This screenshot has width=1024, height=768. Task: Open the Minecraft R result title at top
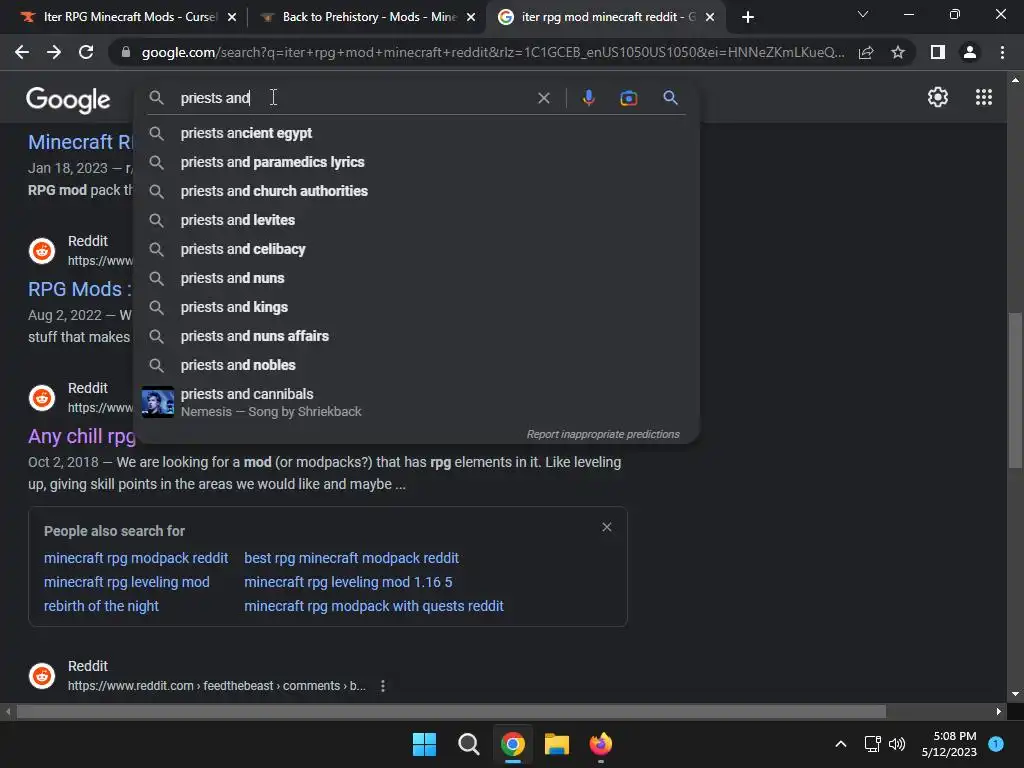pyautogui.click(x=80, y=142)
